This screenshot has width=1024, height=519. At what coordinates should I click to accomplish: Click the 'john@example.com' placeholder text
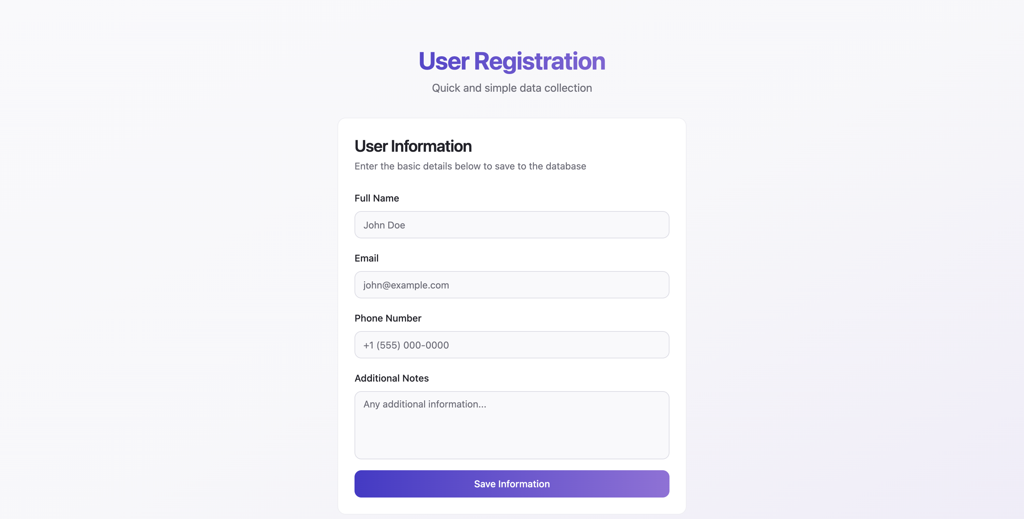coord(406,285)
